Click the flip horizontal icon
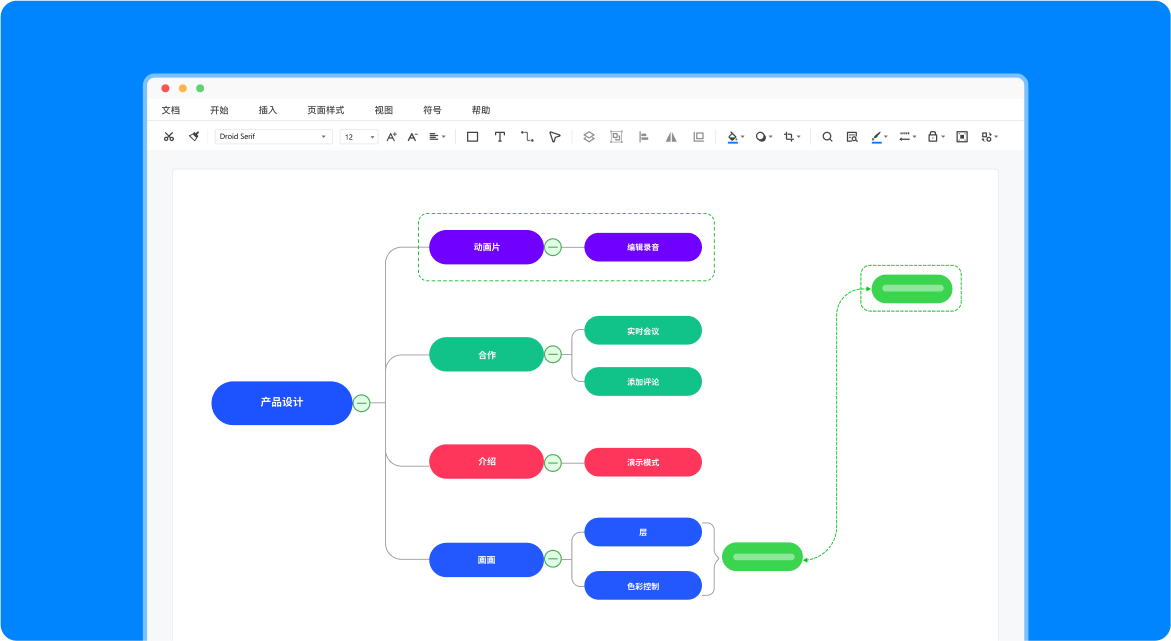1171x641 pixels. click(x=671, y=137)
